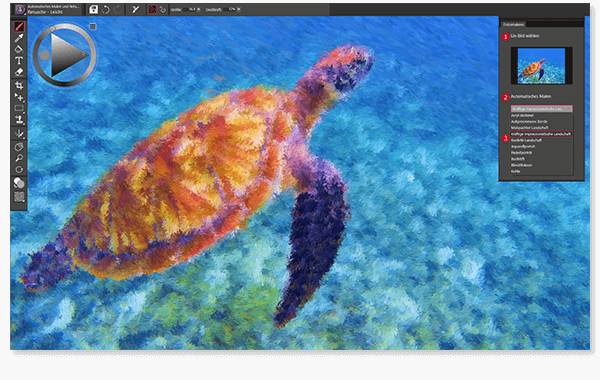Viewport: 600px width, 380px height.
Task: Choose 'Kräftige impressionistische Landschaft' preset
Action: pyautogui.click(x=541, y=134)
